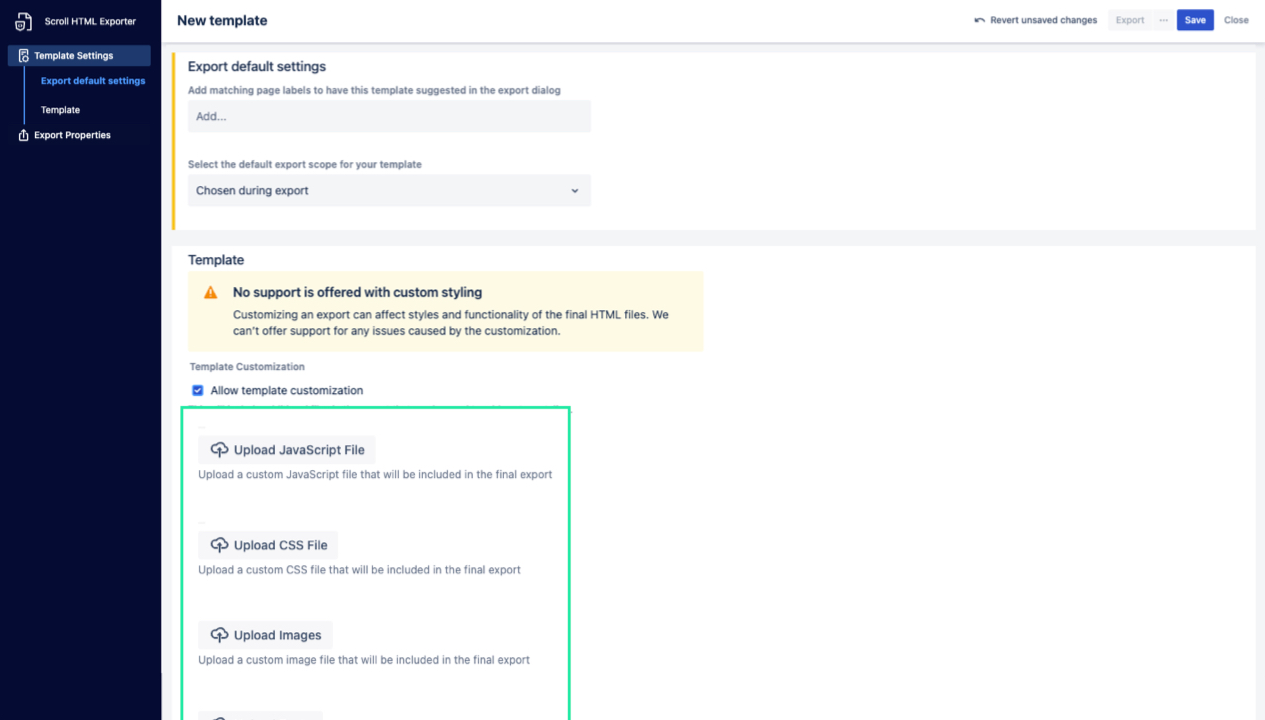Click the Close link in header

[1236, 20]
